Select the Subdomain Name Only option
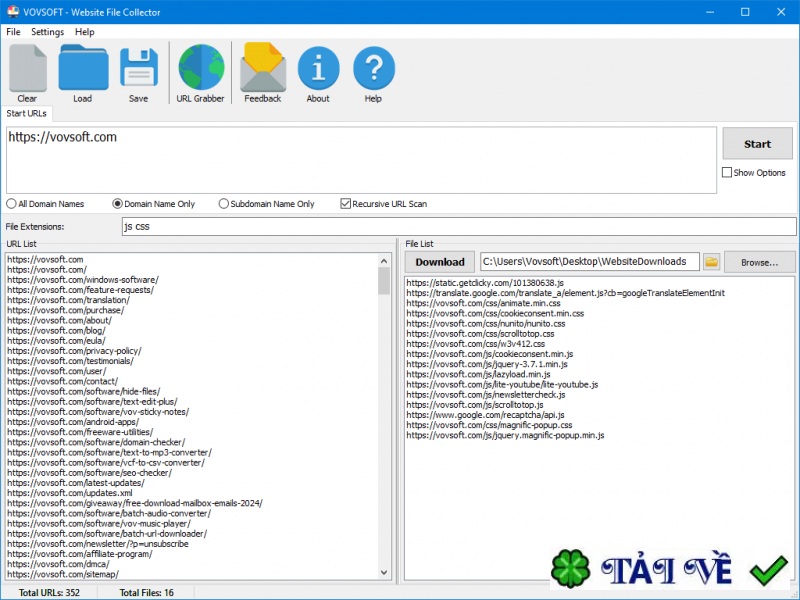The height and width of the screenshot is (600, 800). click(x=223, y=203)
